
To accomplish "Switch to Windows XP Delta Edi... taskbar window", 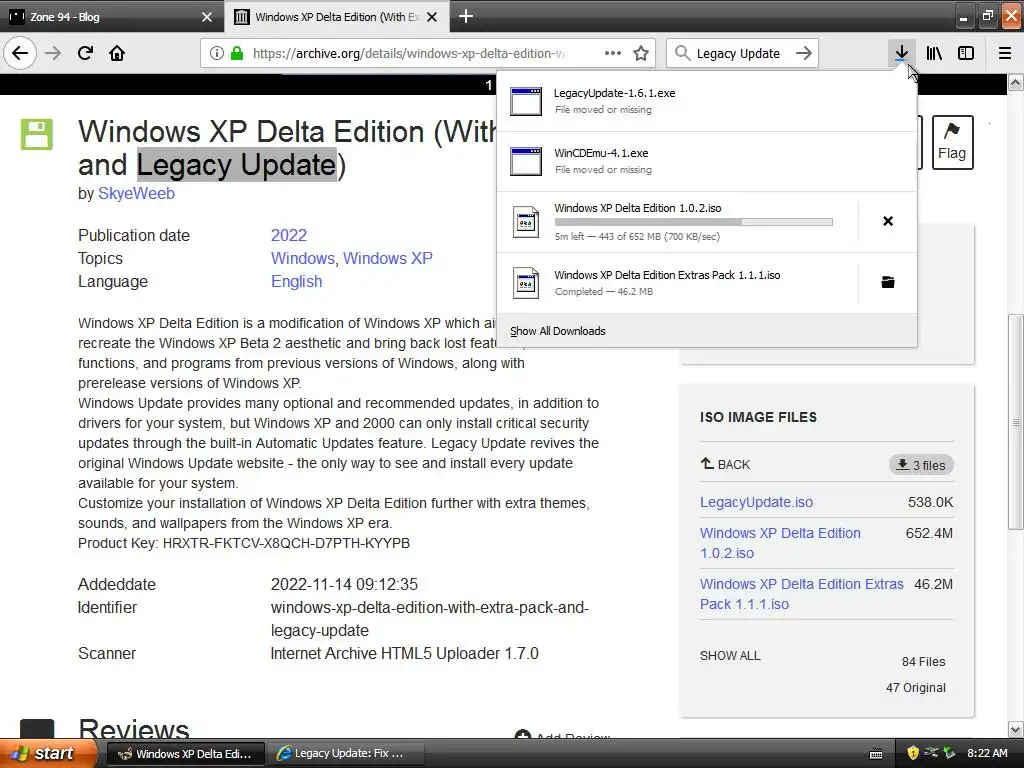I will point(185,754).
